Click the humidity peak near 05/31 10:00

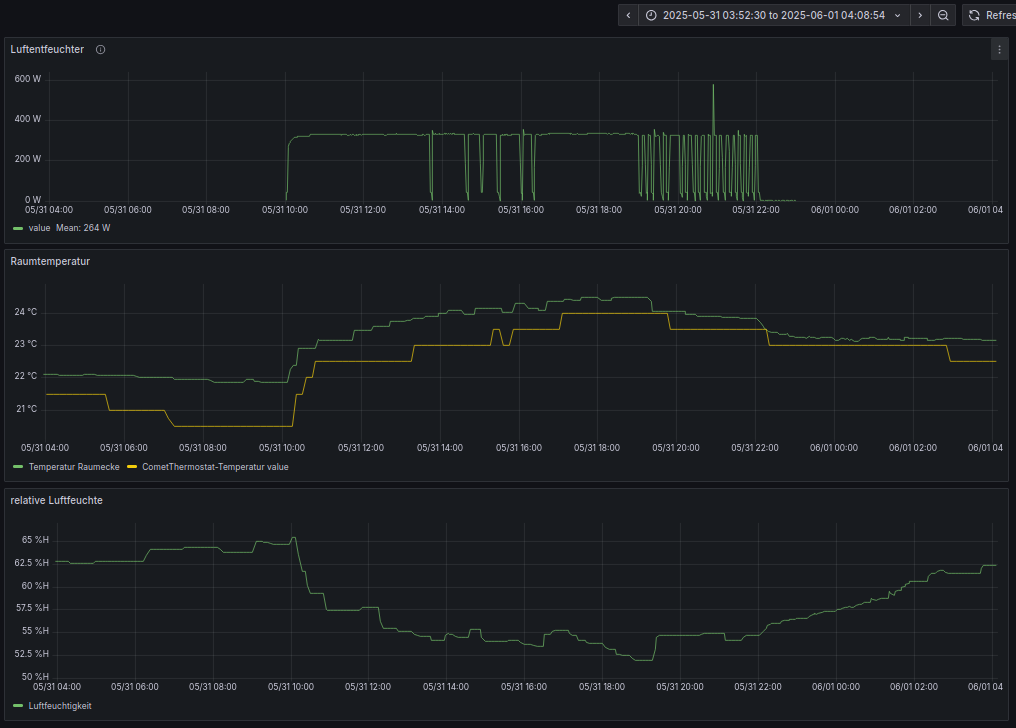[294, 538]
